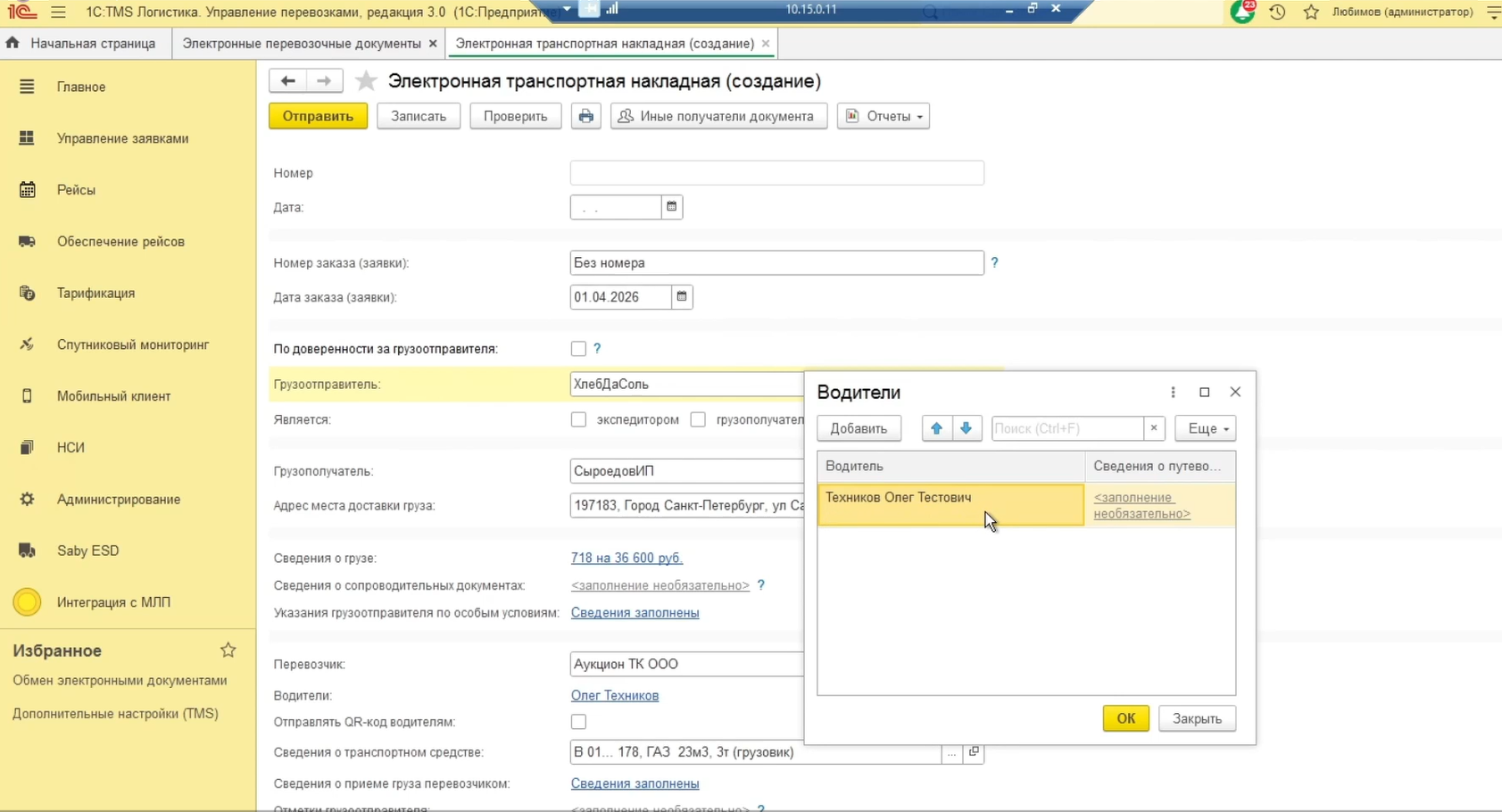Add document to favorites with star icon
This screenshot has width=1502, height=812.
(366, 81)
